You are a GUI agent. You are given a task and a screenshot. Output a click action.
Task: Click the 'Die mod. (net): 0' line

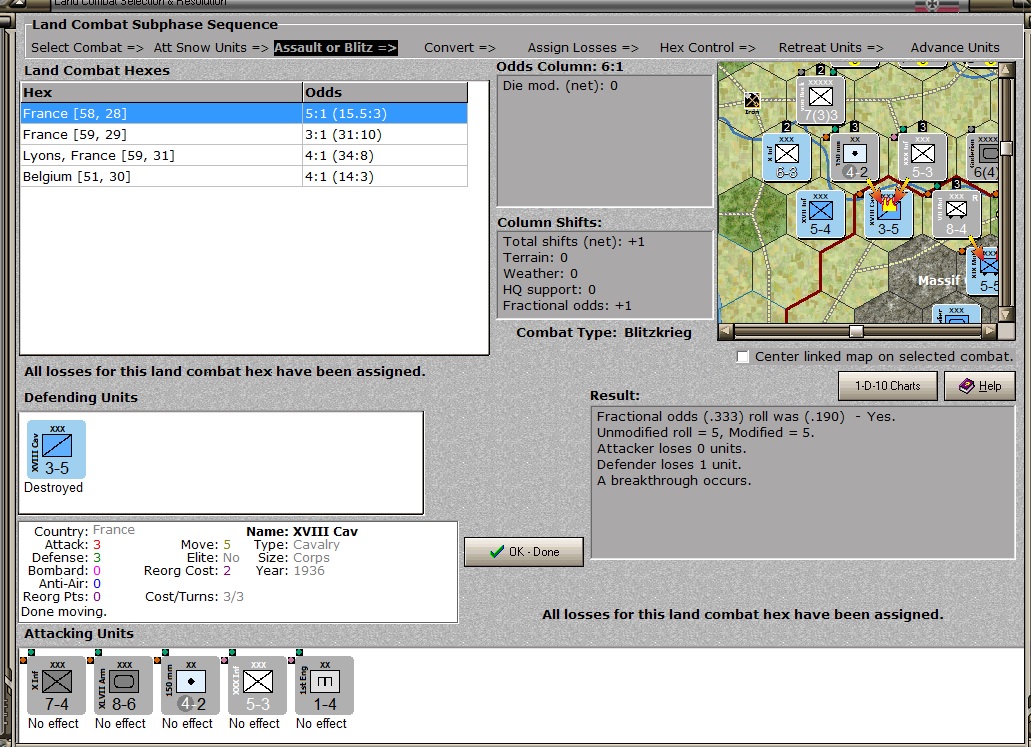[x=560, y=85]
